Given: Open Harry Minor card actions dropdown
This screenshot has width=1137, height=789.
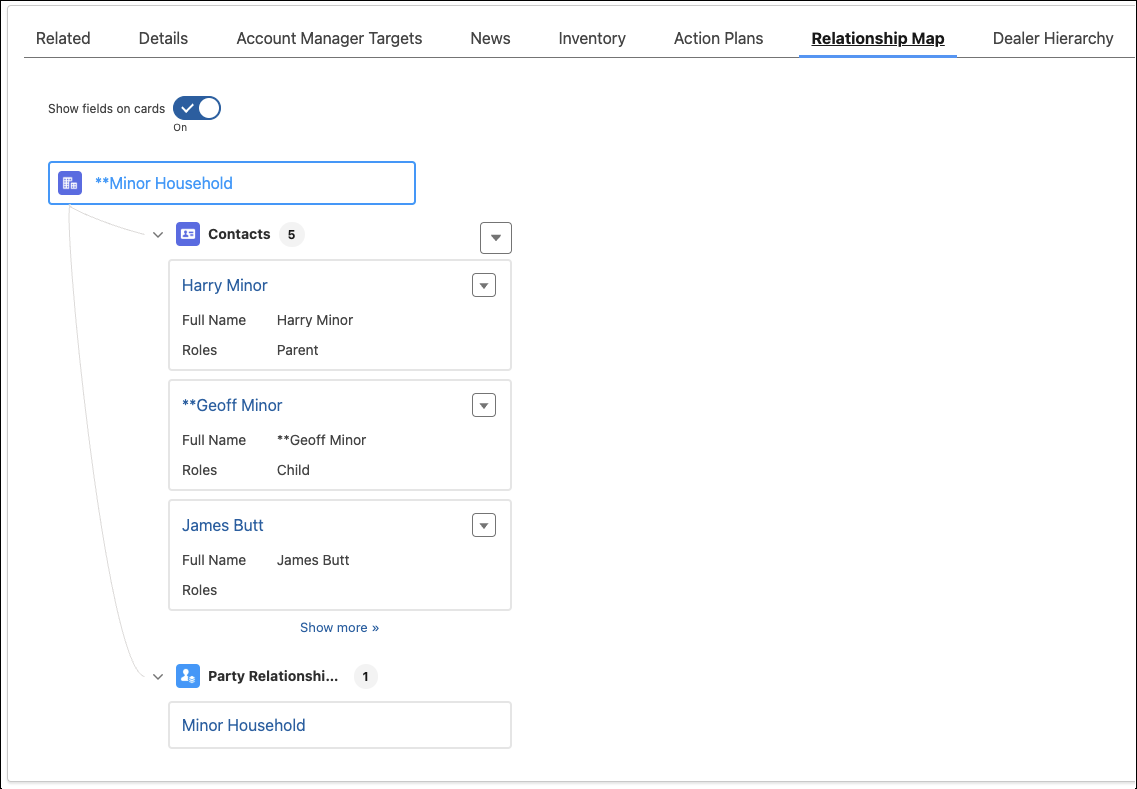Looking at the screenshot, I should pyautogui.click(x=484, y=286).
